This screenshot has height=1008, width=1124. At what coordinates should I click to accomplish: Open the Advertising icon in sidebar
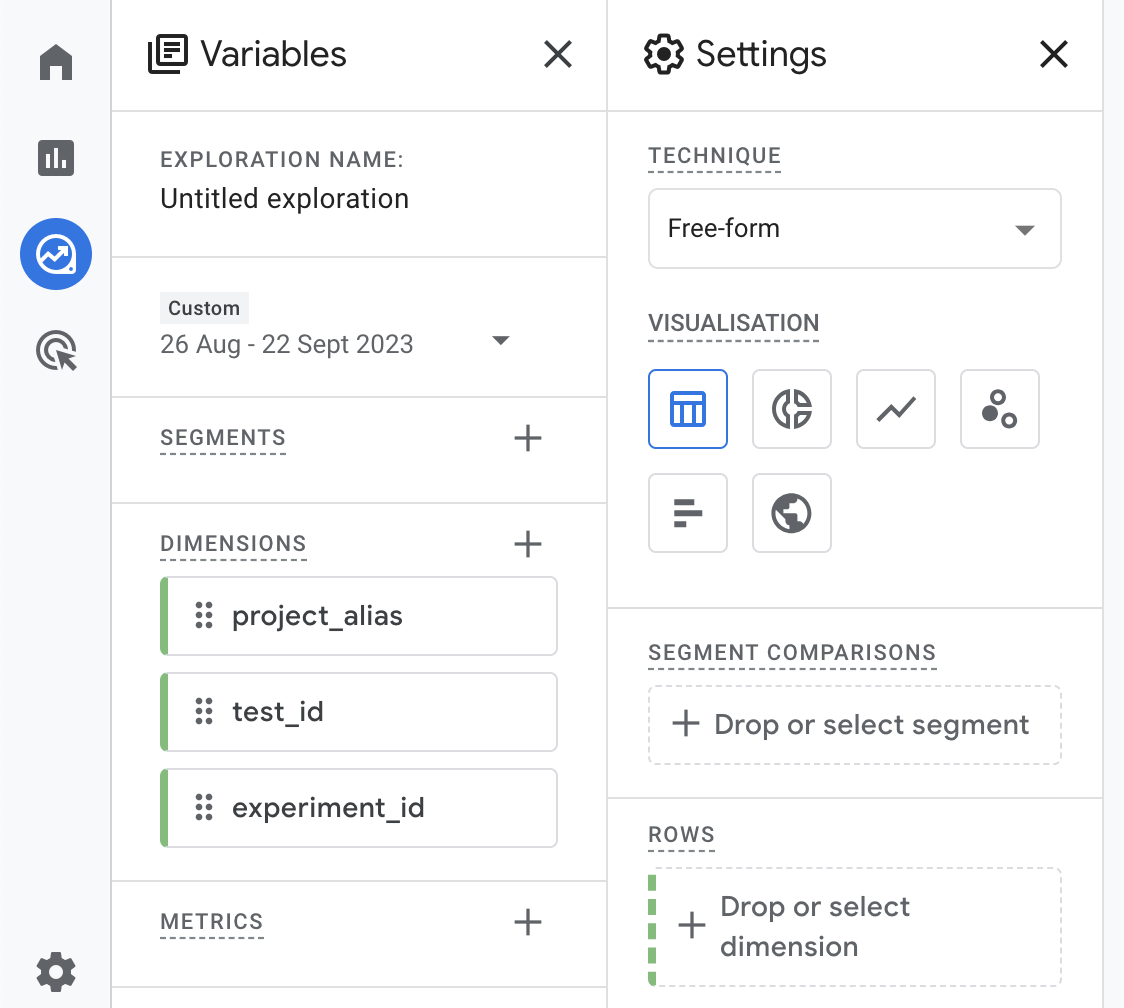point(56,352)
